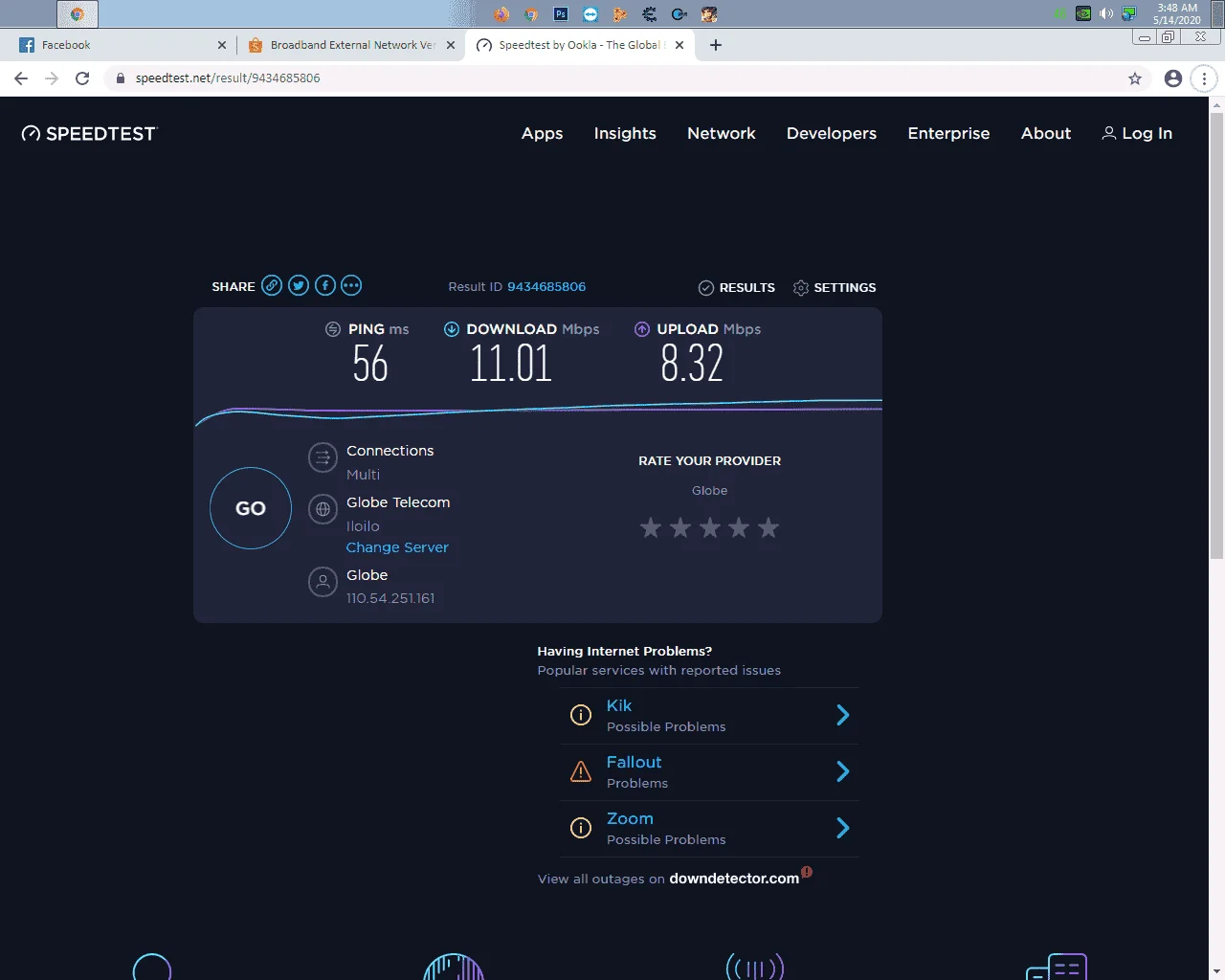Rate Globe one star (first star)

[x=651, y=527]
